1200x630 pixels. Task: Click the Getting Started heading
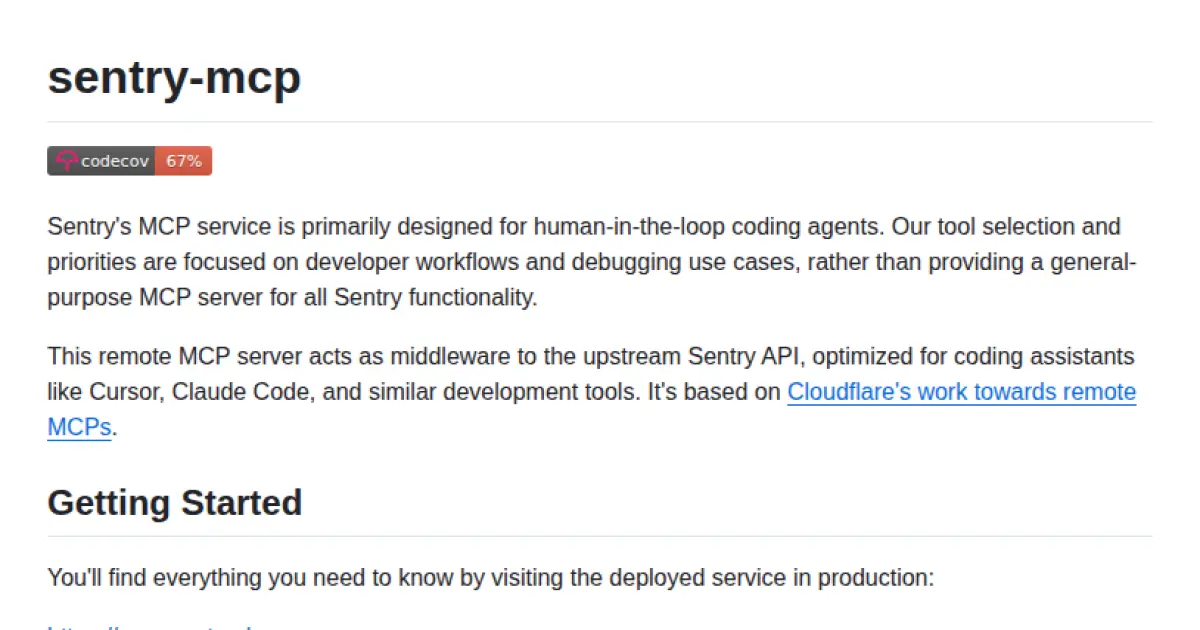tap(175, 502)
